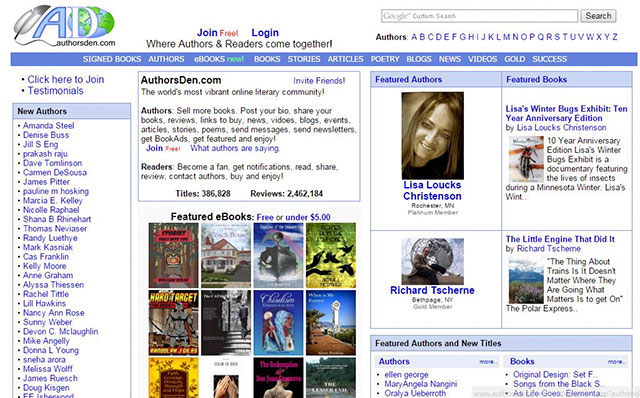The width and height of the screenshot is (640, 398).
Task: Open The Little Engine That Did It cover
Action: (x=526, y=280)
